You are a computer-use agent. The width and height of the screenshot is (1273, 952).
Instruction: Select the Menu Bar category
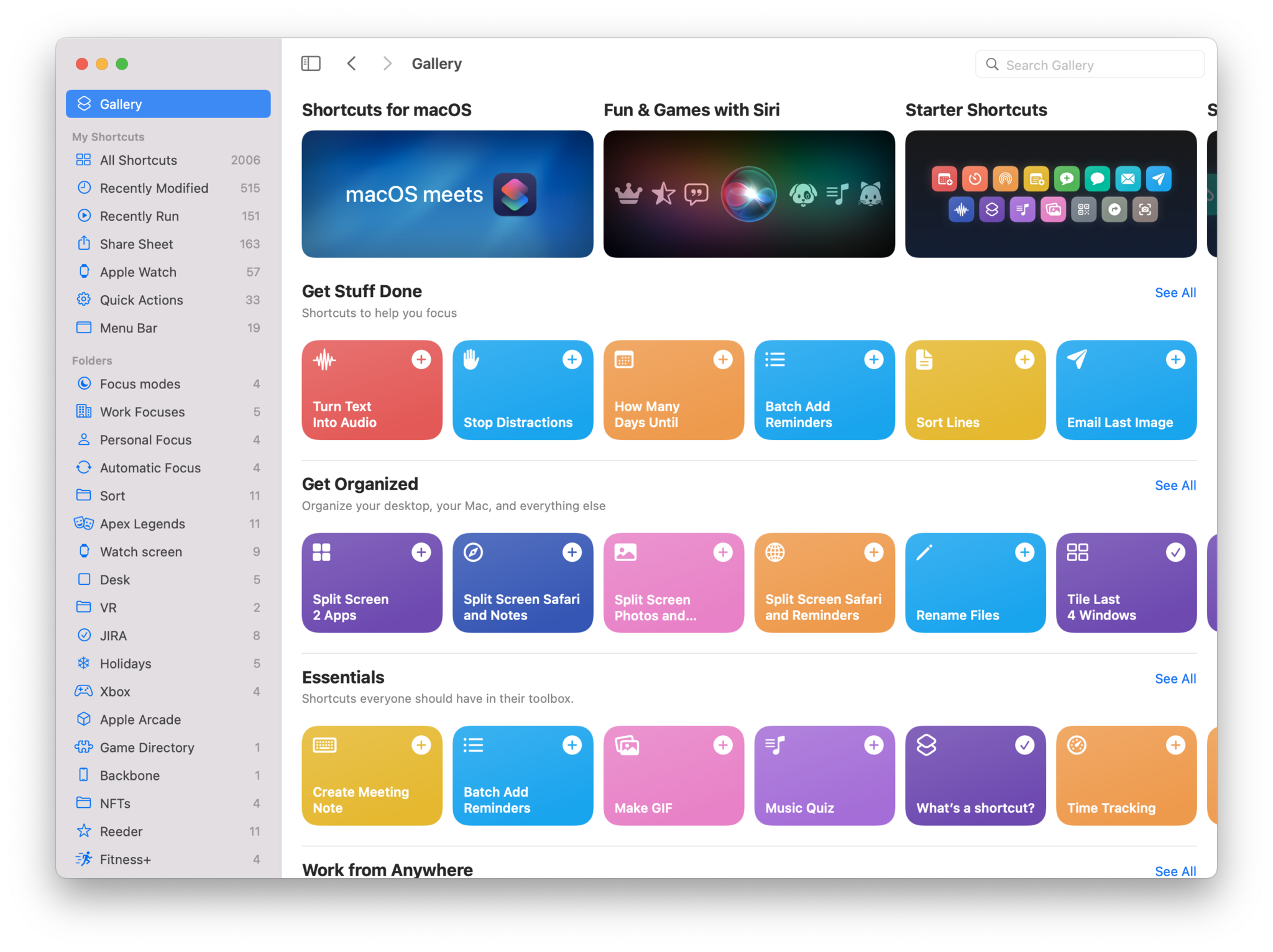168,327
